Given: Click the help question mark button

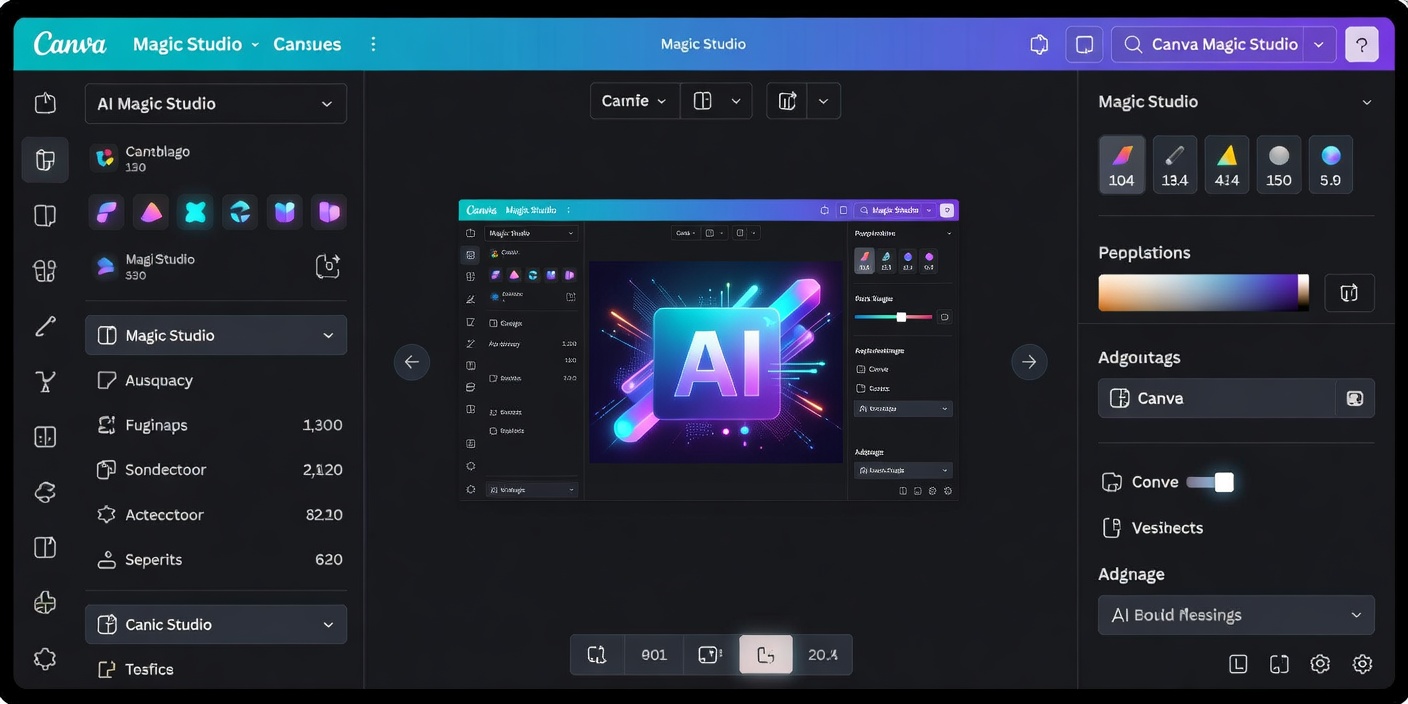Looking at the screenshot, I should pyautogui.click(x=1362, y=44).
